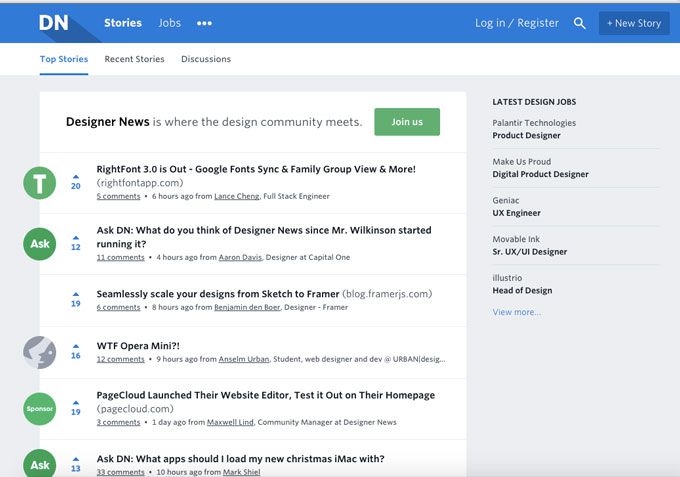This screenshot has width=680, height=477.
Task: Open 3 comments on PageCloud story
Action: click(x=118, y=422)
